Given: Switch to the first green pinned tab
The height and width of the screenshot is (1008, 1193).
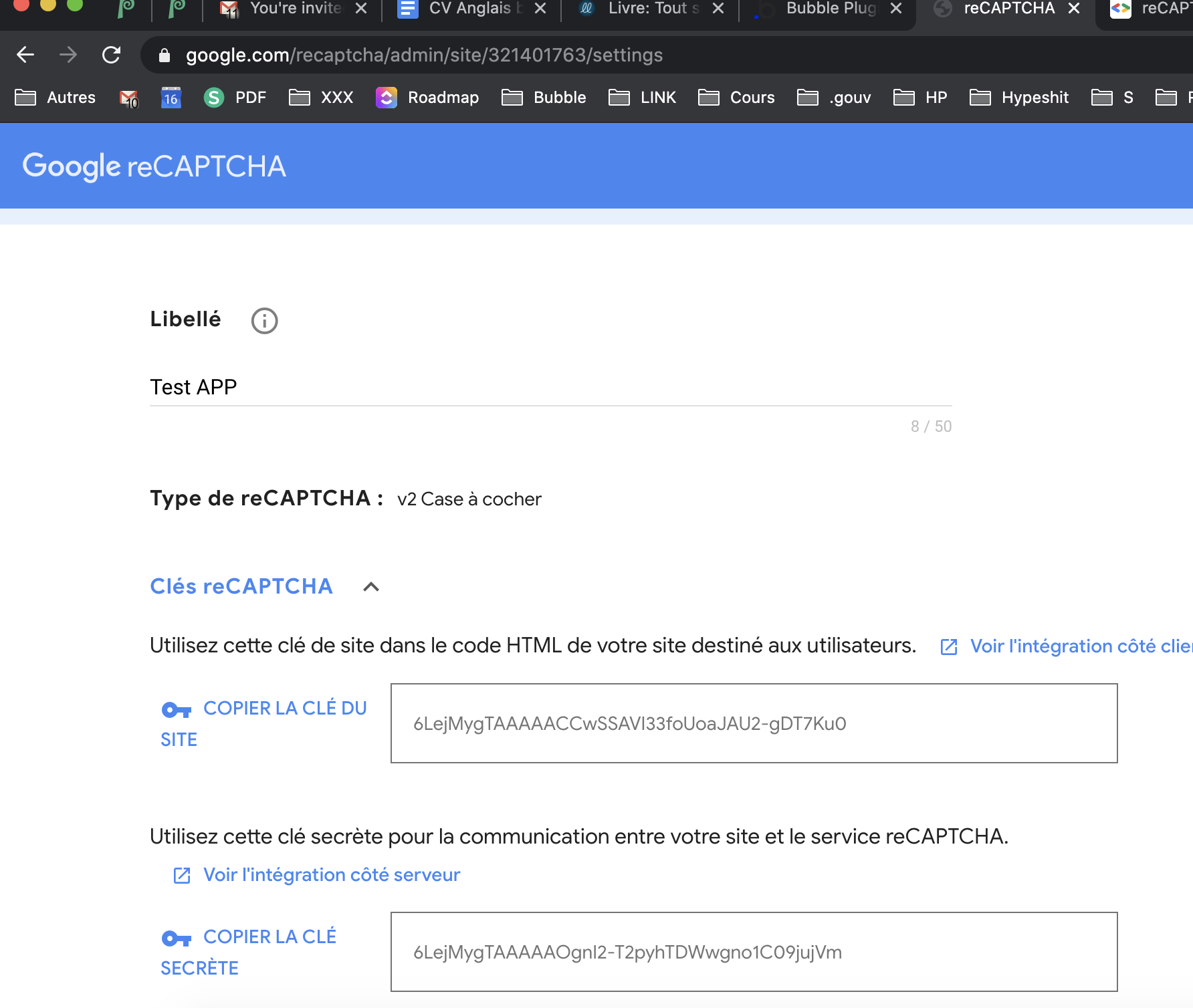Looking at the screenshot, I should point(126,9).
